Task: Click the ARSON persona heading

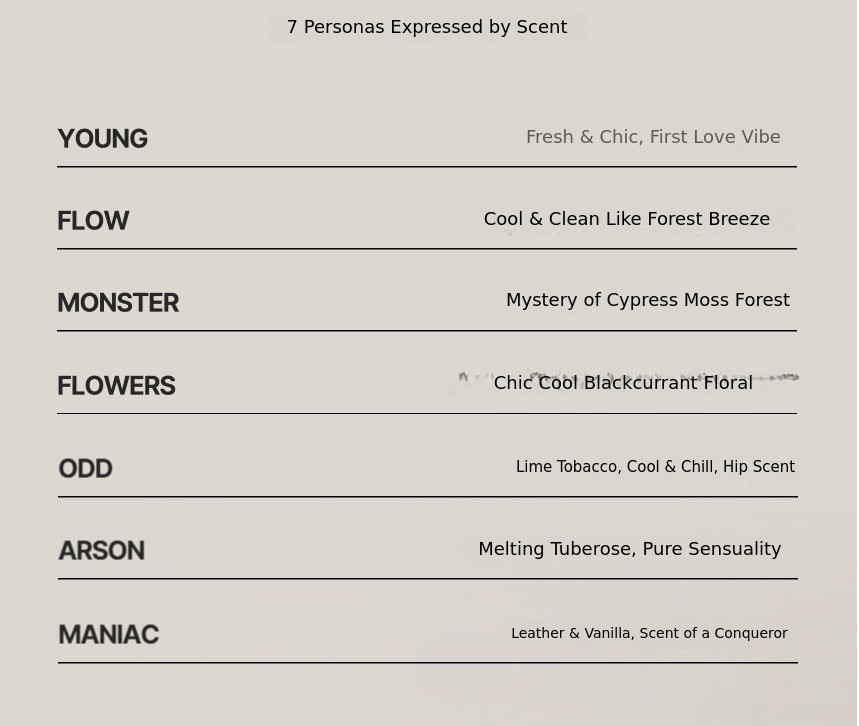Action: 101,551
